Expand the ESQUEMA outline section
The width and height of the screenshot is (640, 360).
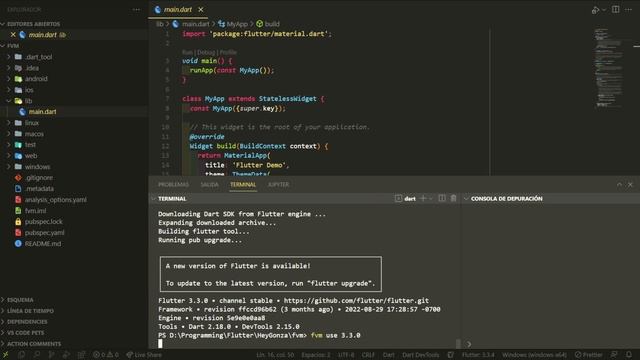[20, 300]
